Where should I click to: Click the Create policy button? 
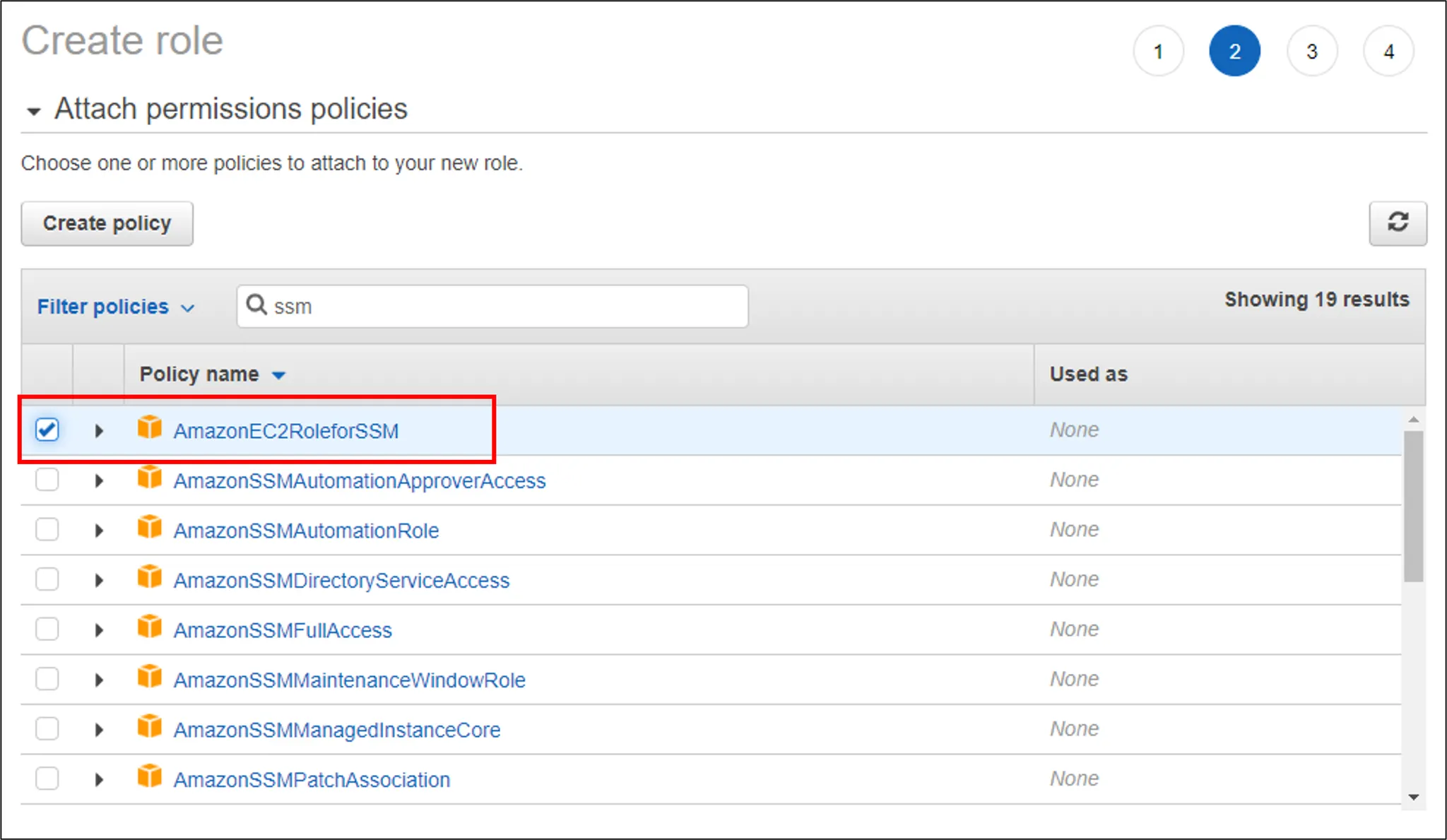click(107, 223)
